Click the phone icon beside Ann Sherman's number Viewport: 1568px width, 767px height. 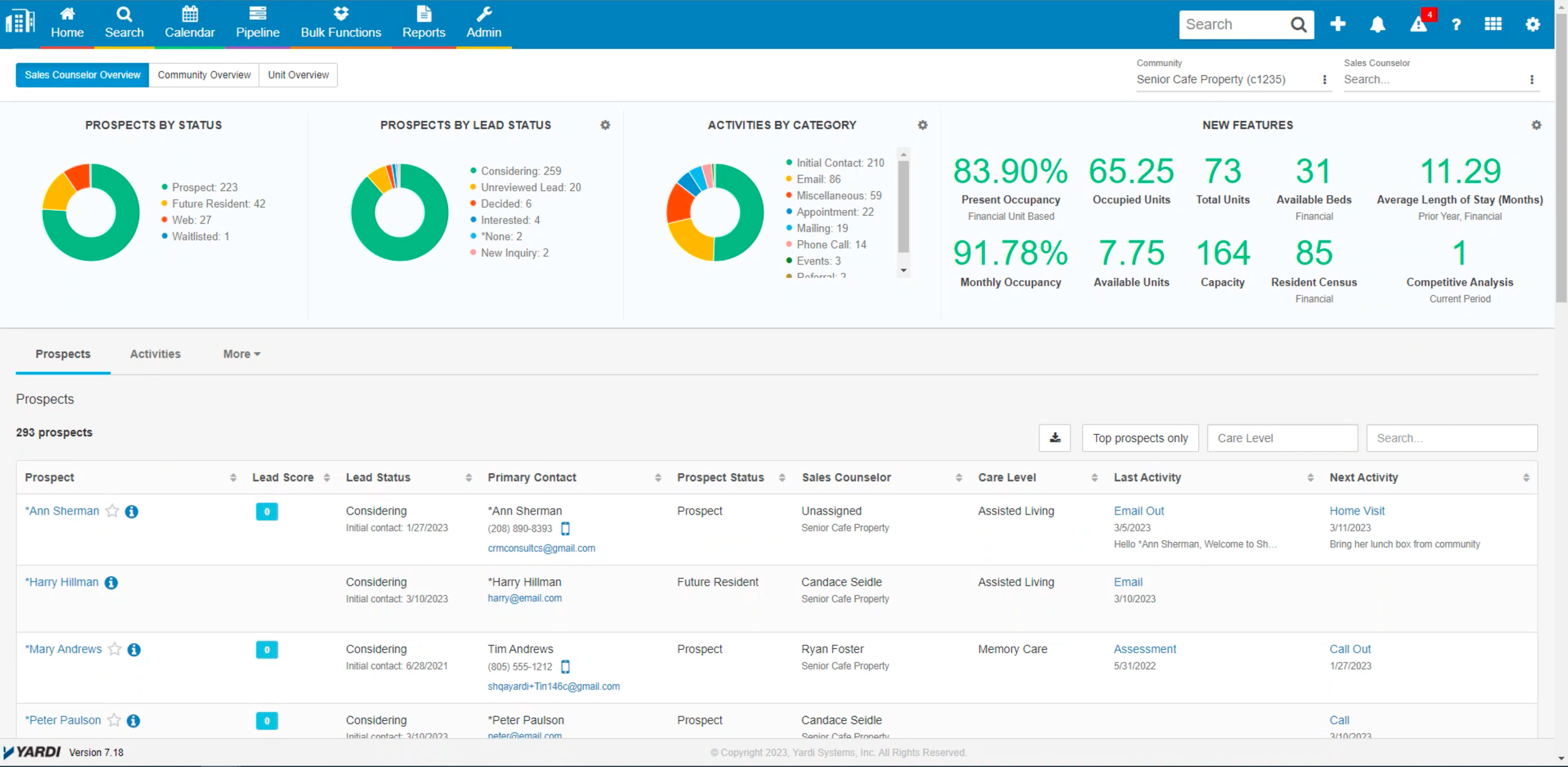565,529
